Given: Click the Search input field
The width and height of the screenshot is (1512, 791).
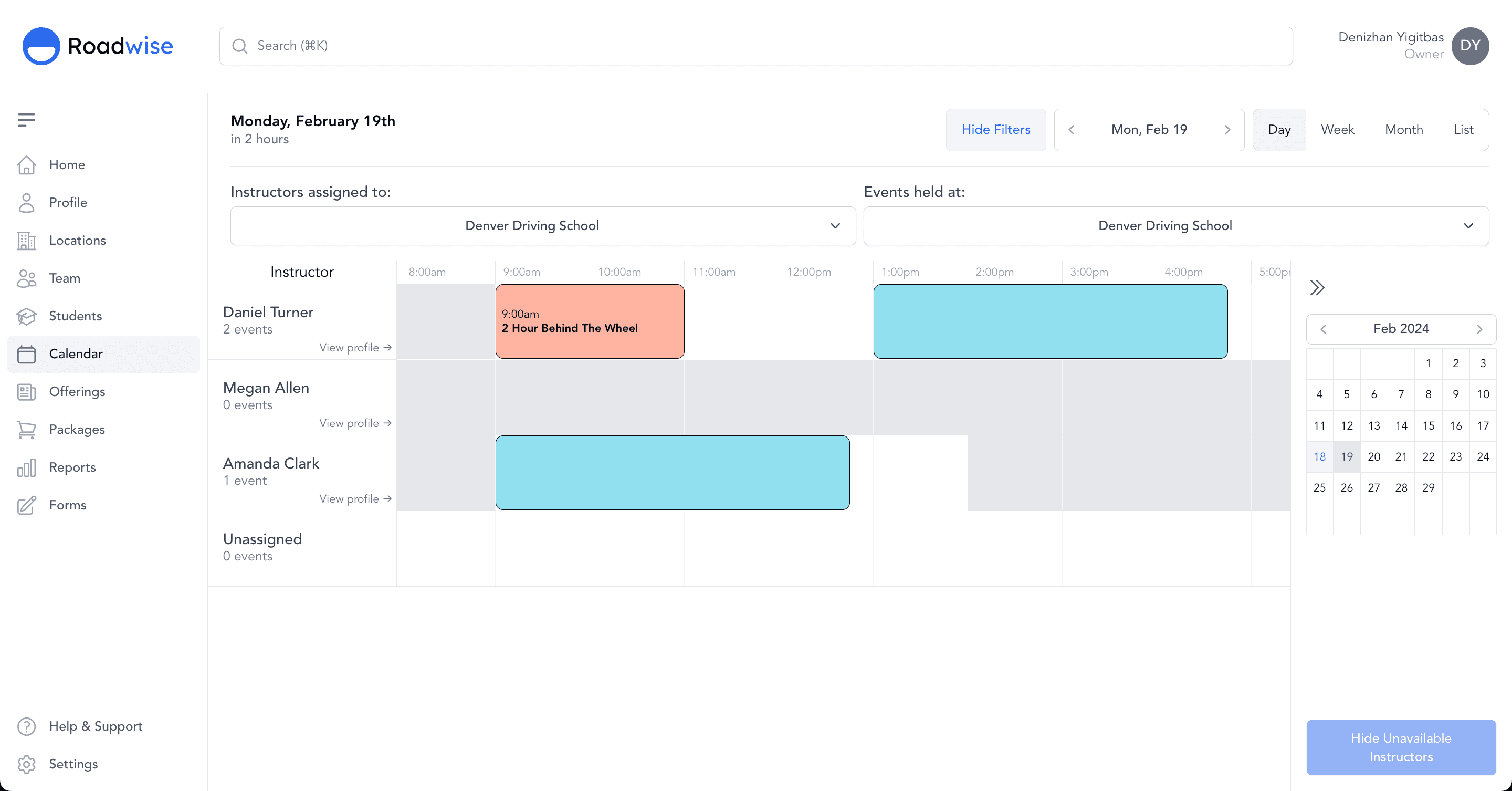Looking at the screenshot, I should tap(756, 46).
